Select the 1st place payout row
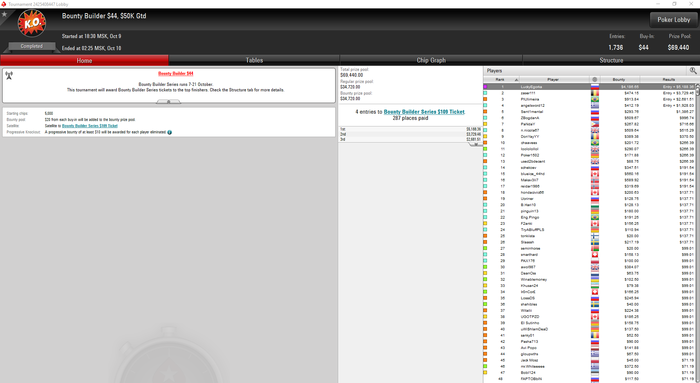Image resolution: width=700 pixels, height=383 pixels. click(x=410, y=129)
